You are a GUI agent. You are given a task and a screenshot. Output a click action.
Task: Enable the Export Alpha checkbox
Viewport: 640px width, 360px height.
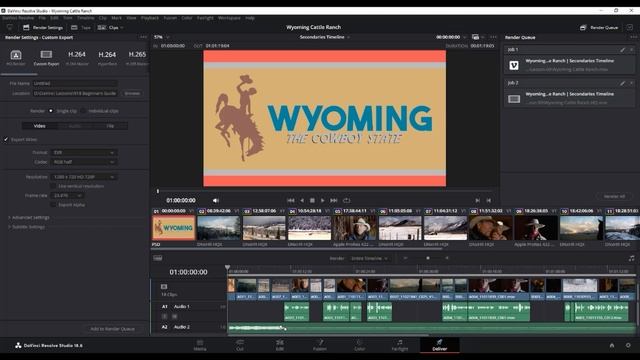click(53, 204)
